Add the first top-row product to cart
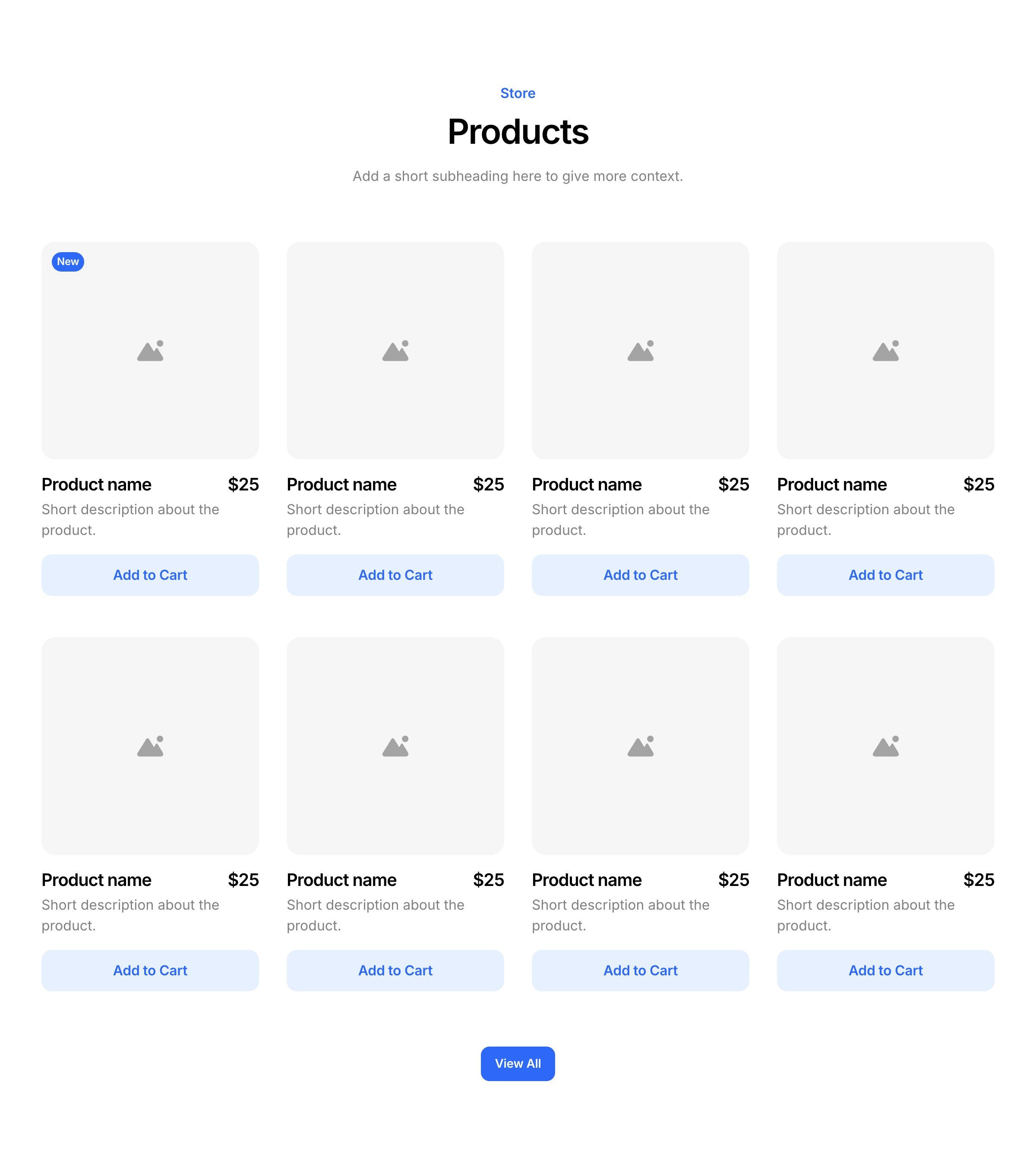Image resolution: width=1036 pixels, height=1164 pixels. coord(150,575)
